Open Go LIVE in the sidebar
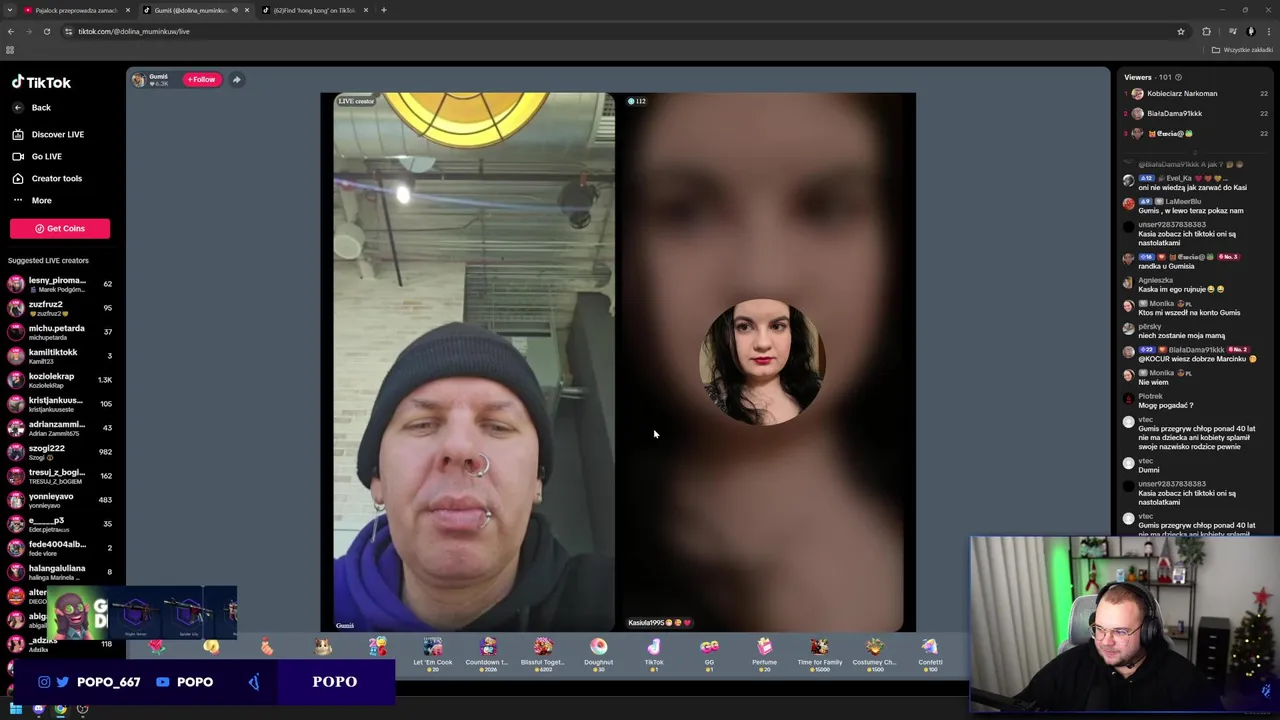1280x720 pixels. pos(38,156)
